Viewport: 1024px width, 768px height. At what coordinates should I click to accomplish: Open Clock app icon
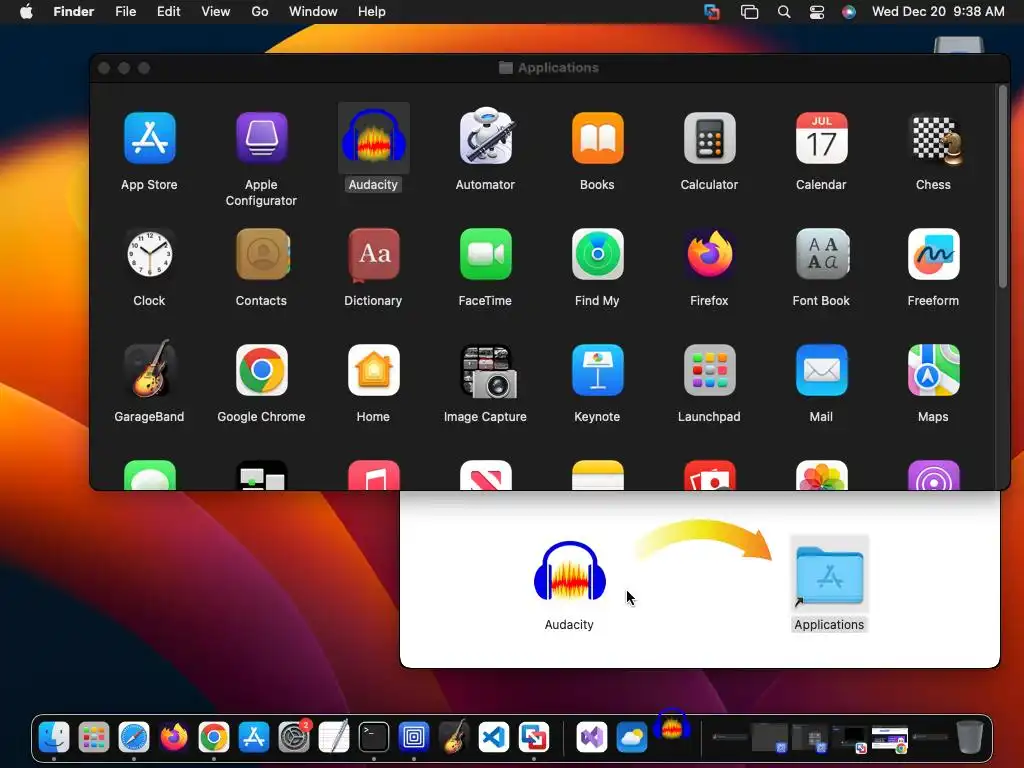point(150,255)
